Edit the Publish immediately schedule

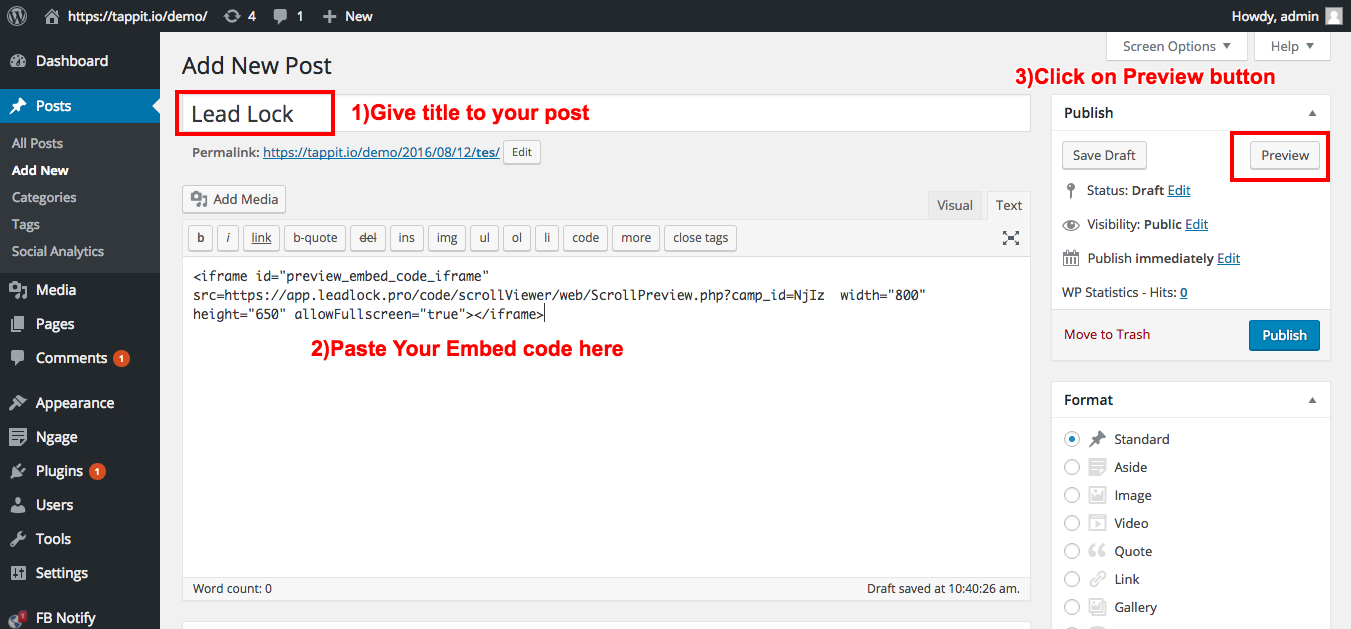[x=1228, y=258]
